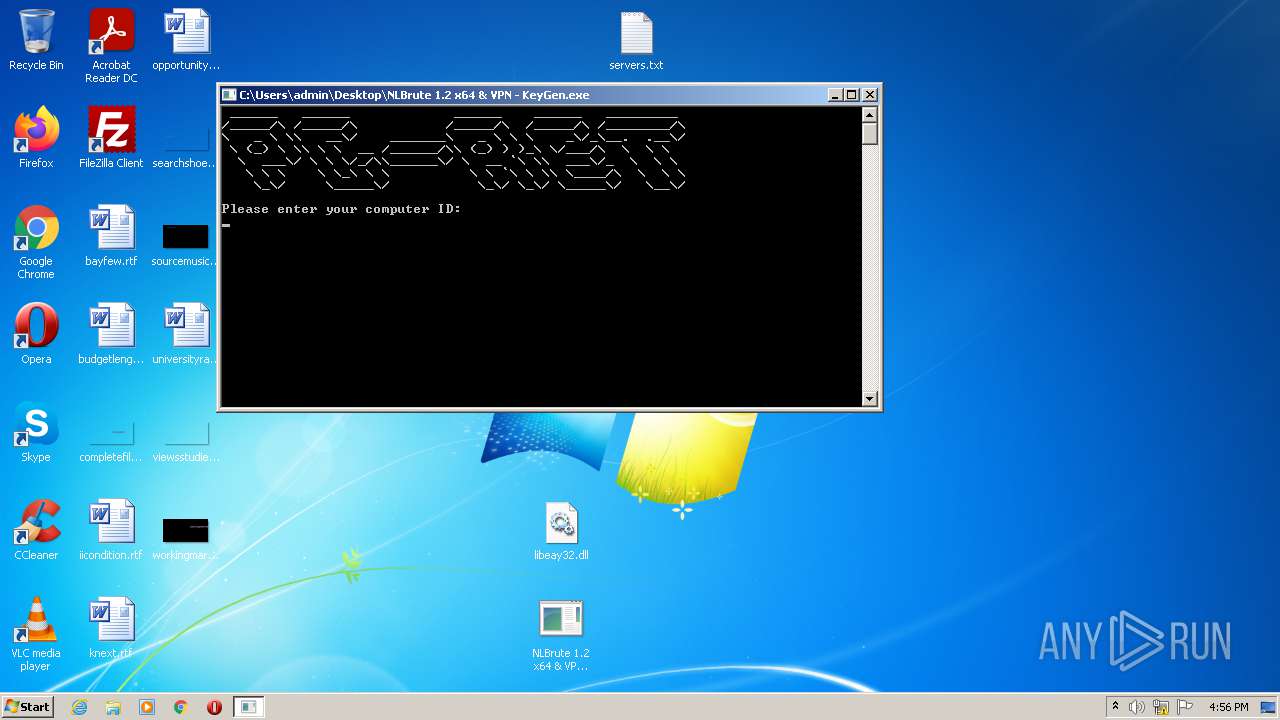Open the servers.txt file on desktop
Image resolution: width=1280 pixels, height=720 pixels.
636,40
